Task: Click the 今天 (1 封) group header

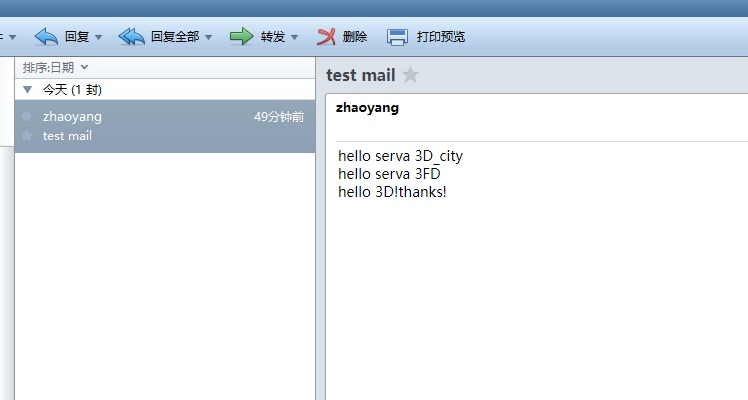Action: 165,90
